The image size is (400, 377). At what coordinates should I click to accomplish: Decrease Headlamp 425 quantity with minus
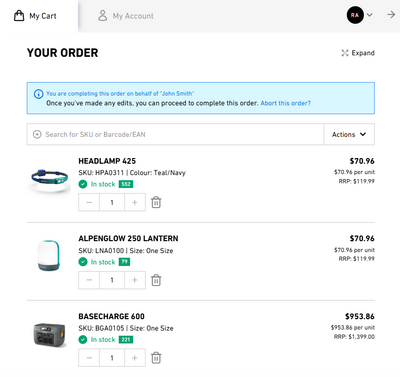[89, 202]
